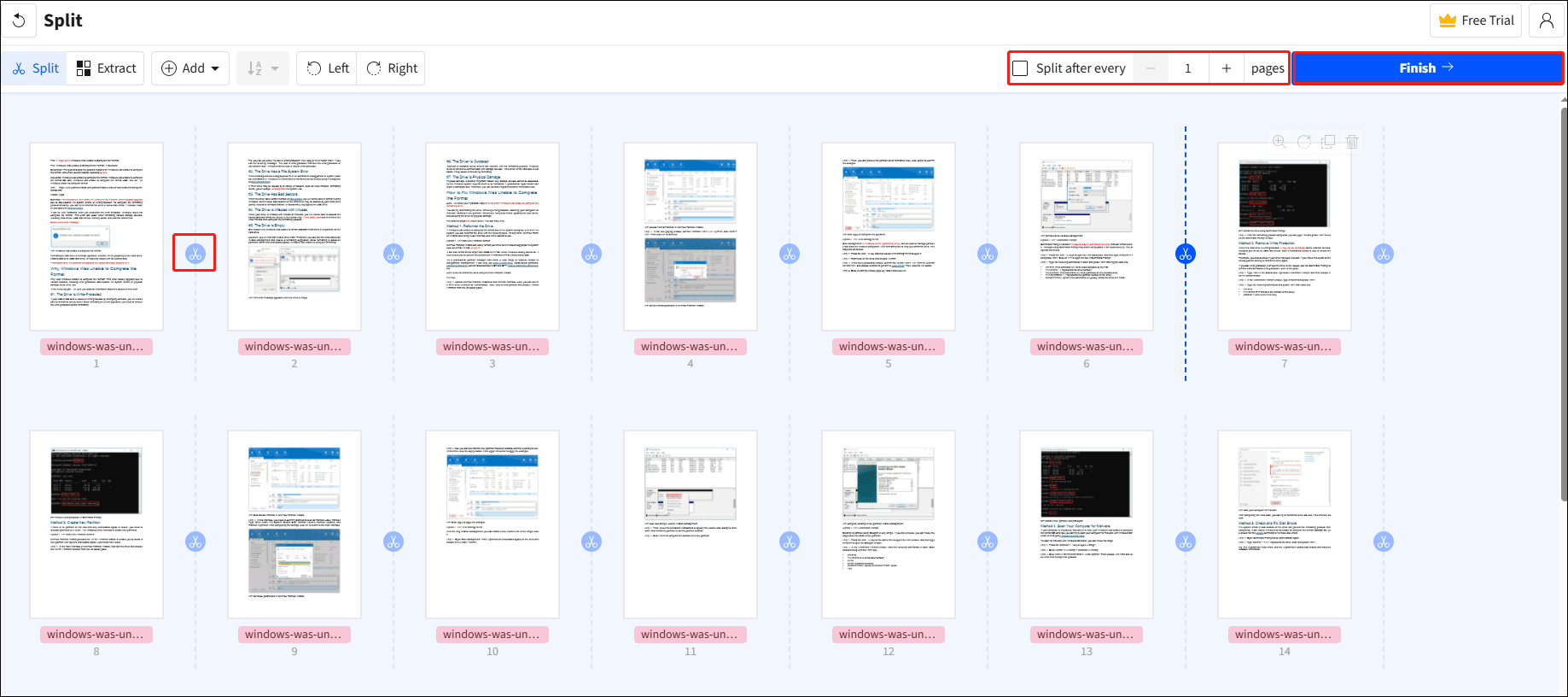1568x697 pixels.
Task: Click the scissors right of page 14
Action: pos(1384,542)
